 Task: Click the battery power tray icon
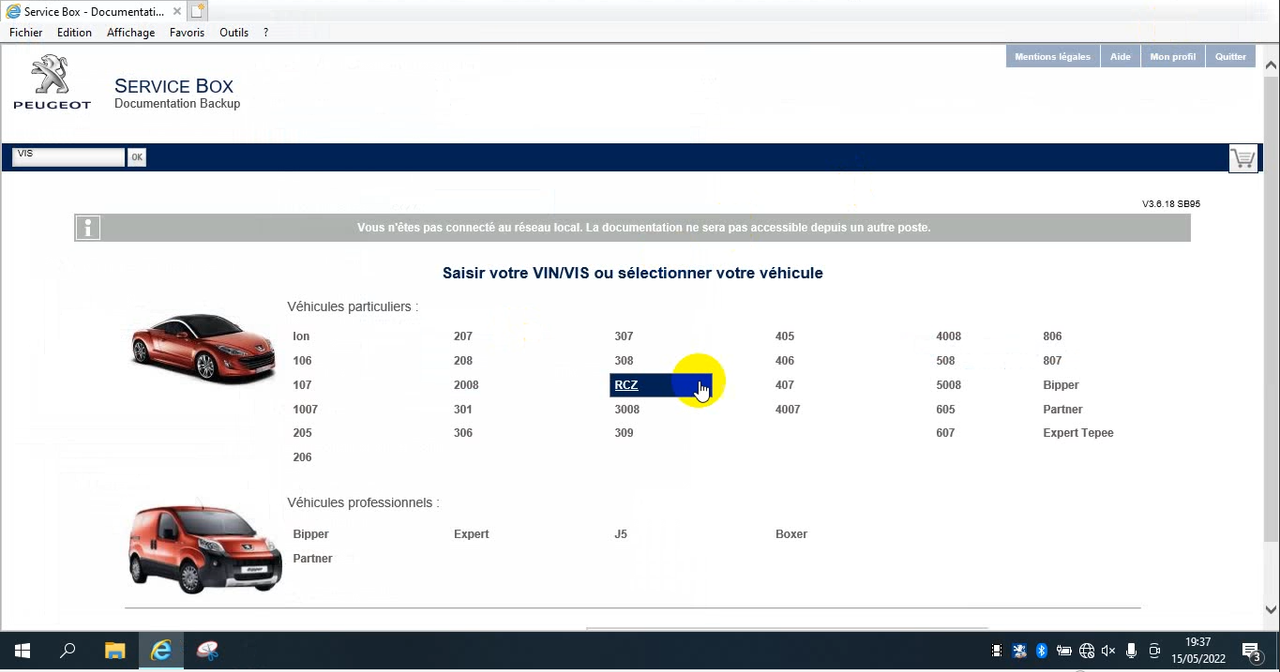point(1064,651)
